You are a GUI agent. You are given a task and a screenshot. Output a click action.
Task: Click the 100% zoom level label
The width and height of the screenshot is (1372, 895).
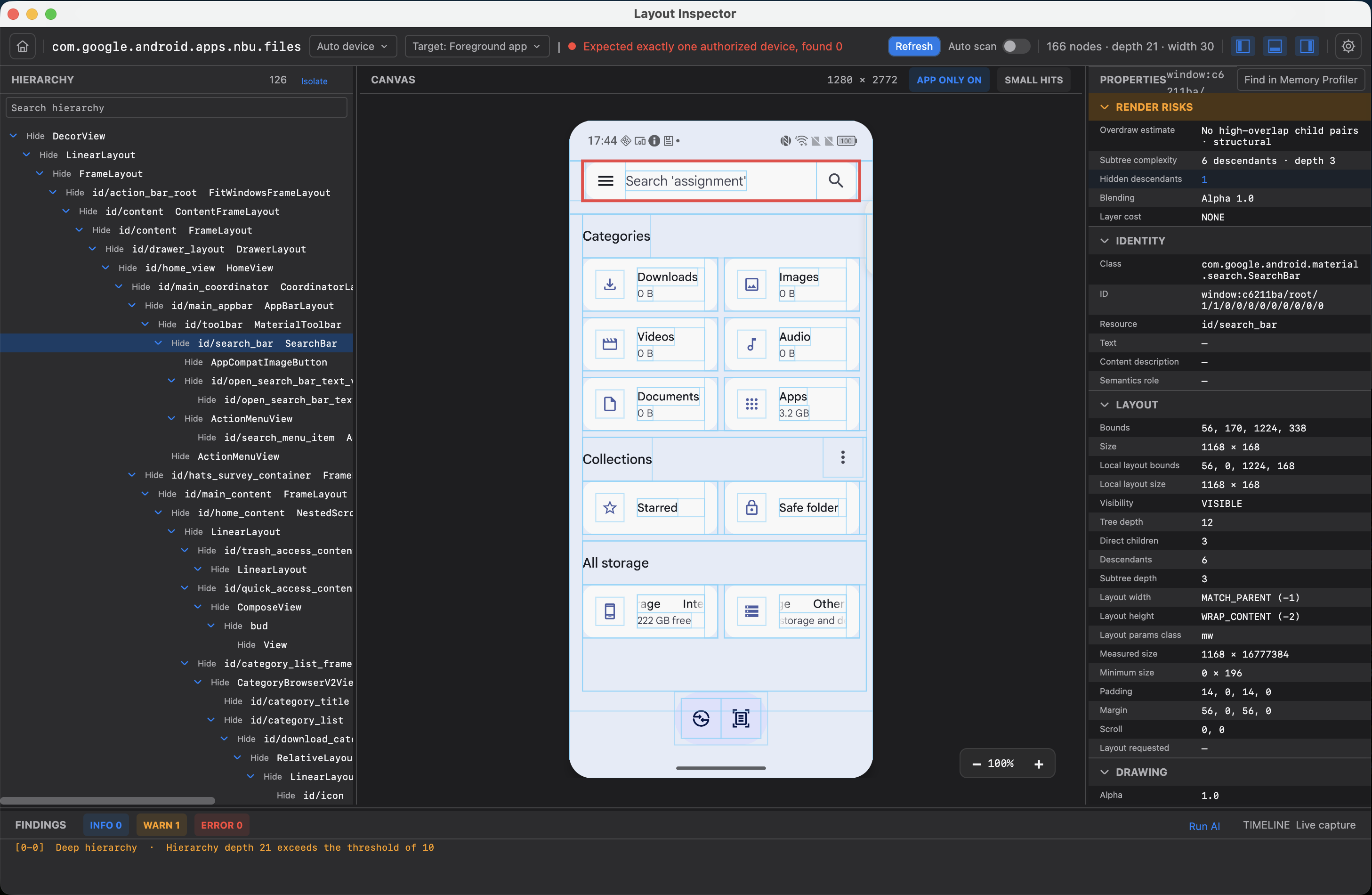(x=1001, y=764)
